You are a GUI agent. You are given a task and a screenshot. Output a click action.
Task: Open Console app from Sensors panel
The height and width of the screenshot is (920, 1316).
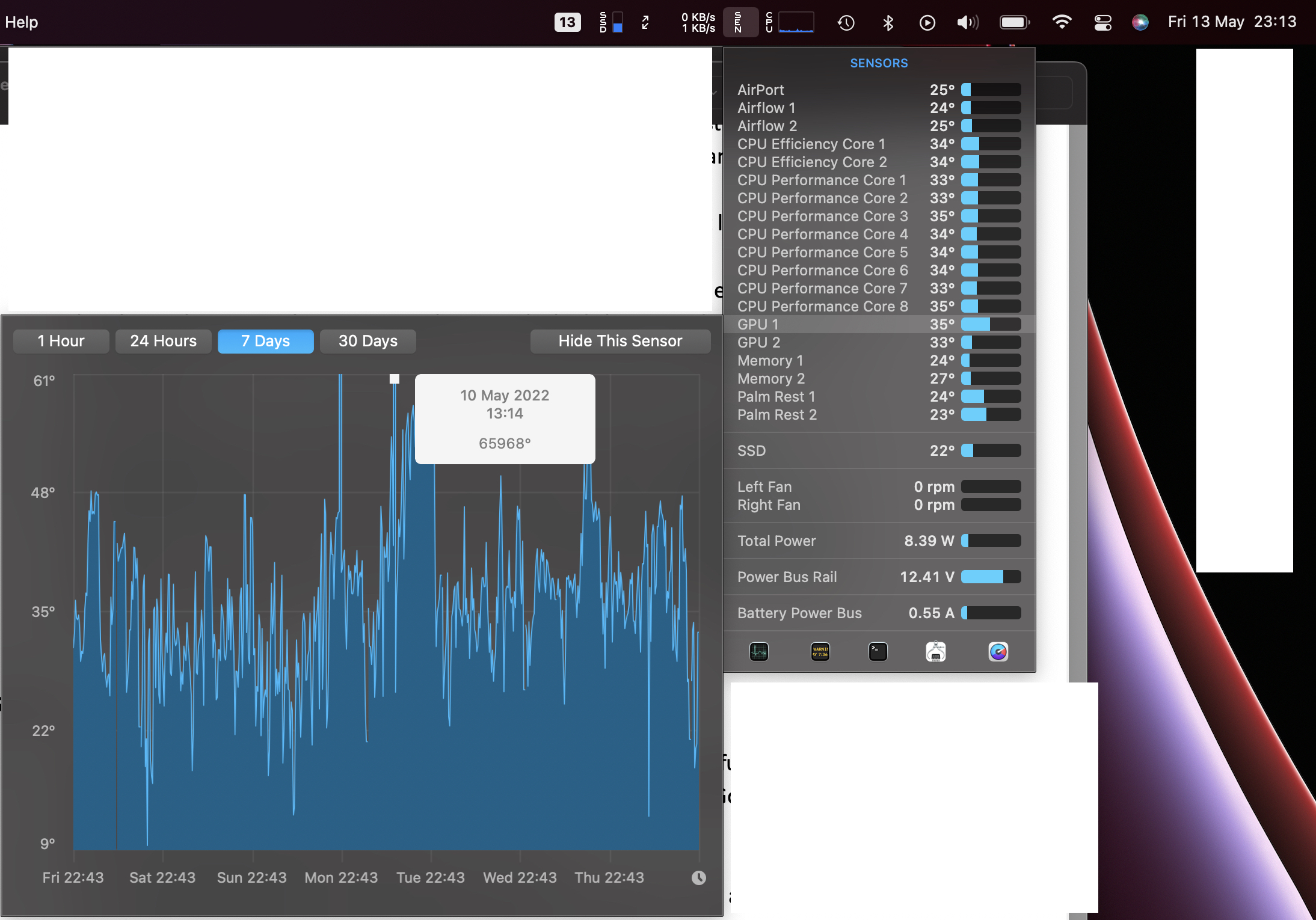pos(820,651)
